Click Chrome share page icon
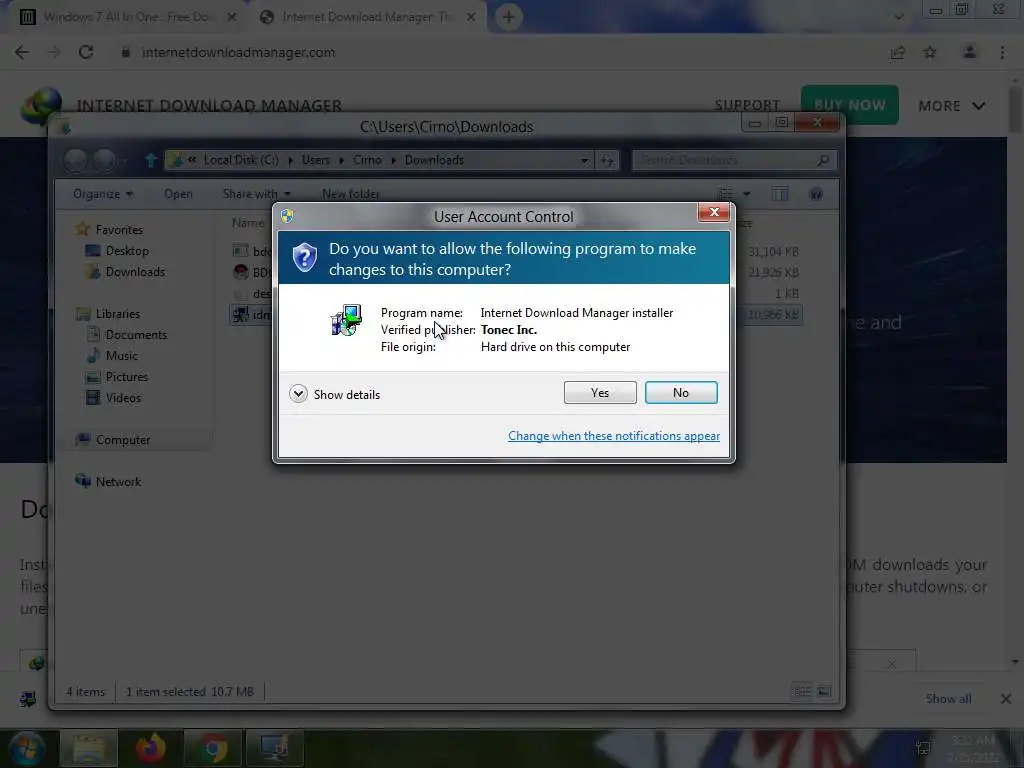This screenshot has width=1024, height=768. pyautogui.click(x=898, y=52)
